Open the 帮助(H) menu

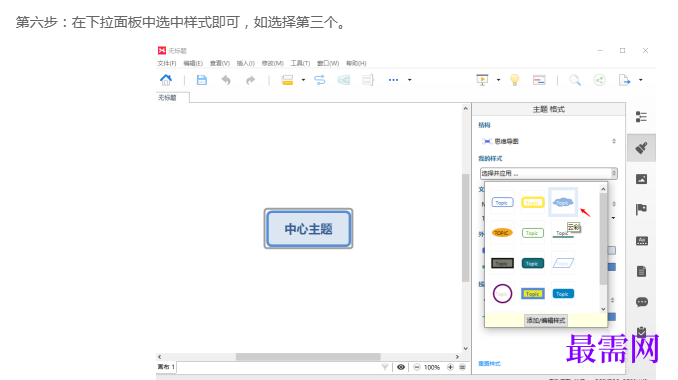coord(356,63)
